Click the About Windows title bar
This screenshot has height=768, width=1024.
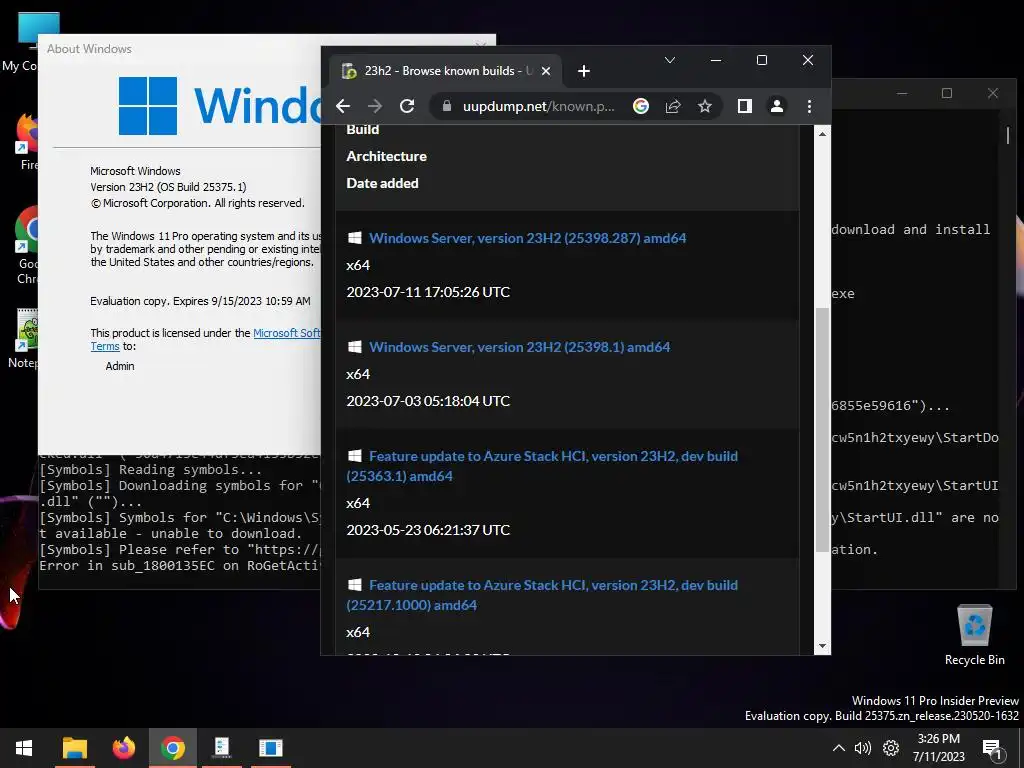tap(180, 48)
